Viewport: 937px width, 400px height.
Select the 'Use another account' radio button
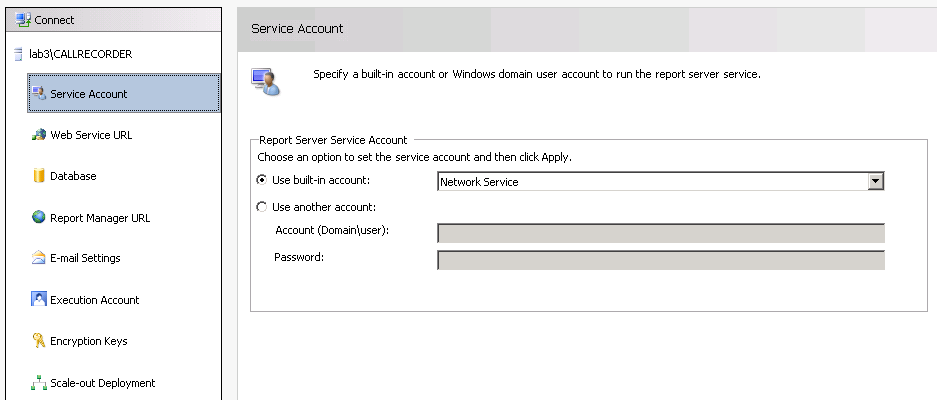(262, 207)
